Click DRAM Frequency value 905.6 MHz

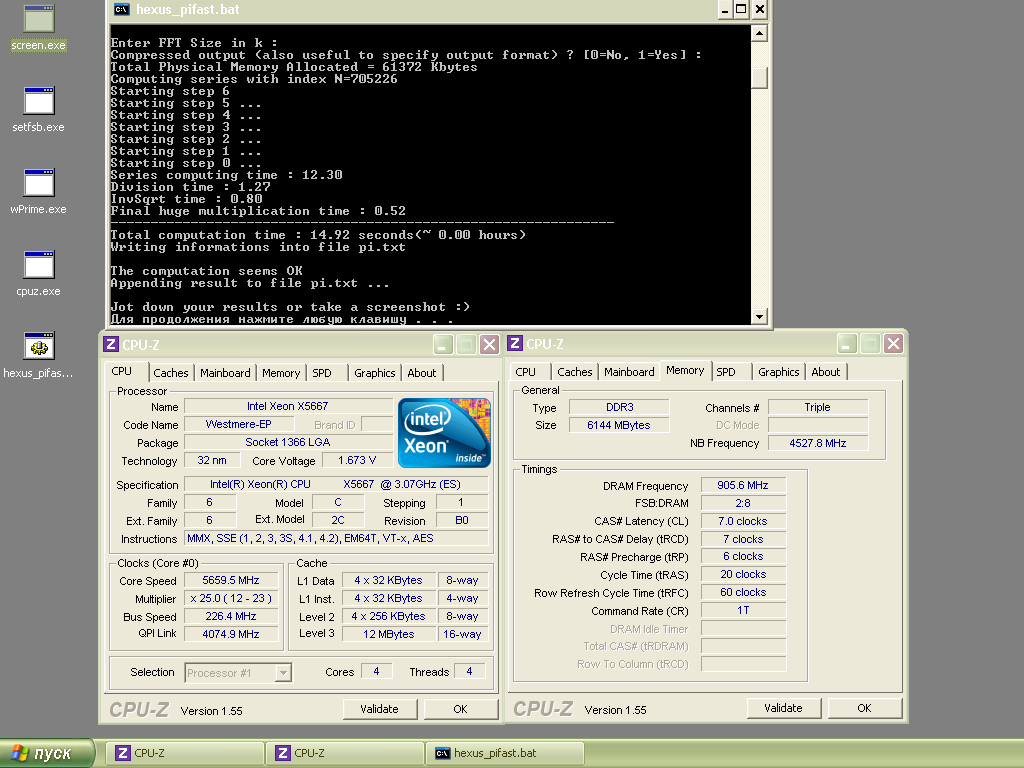pos(743,485)
